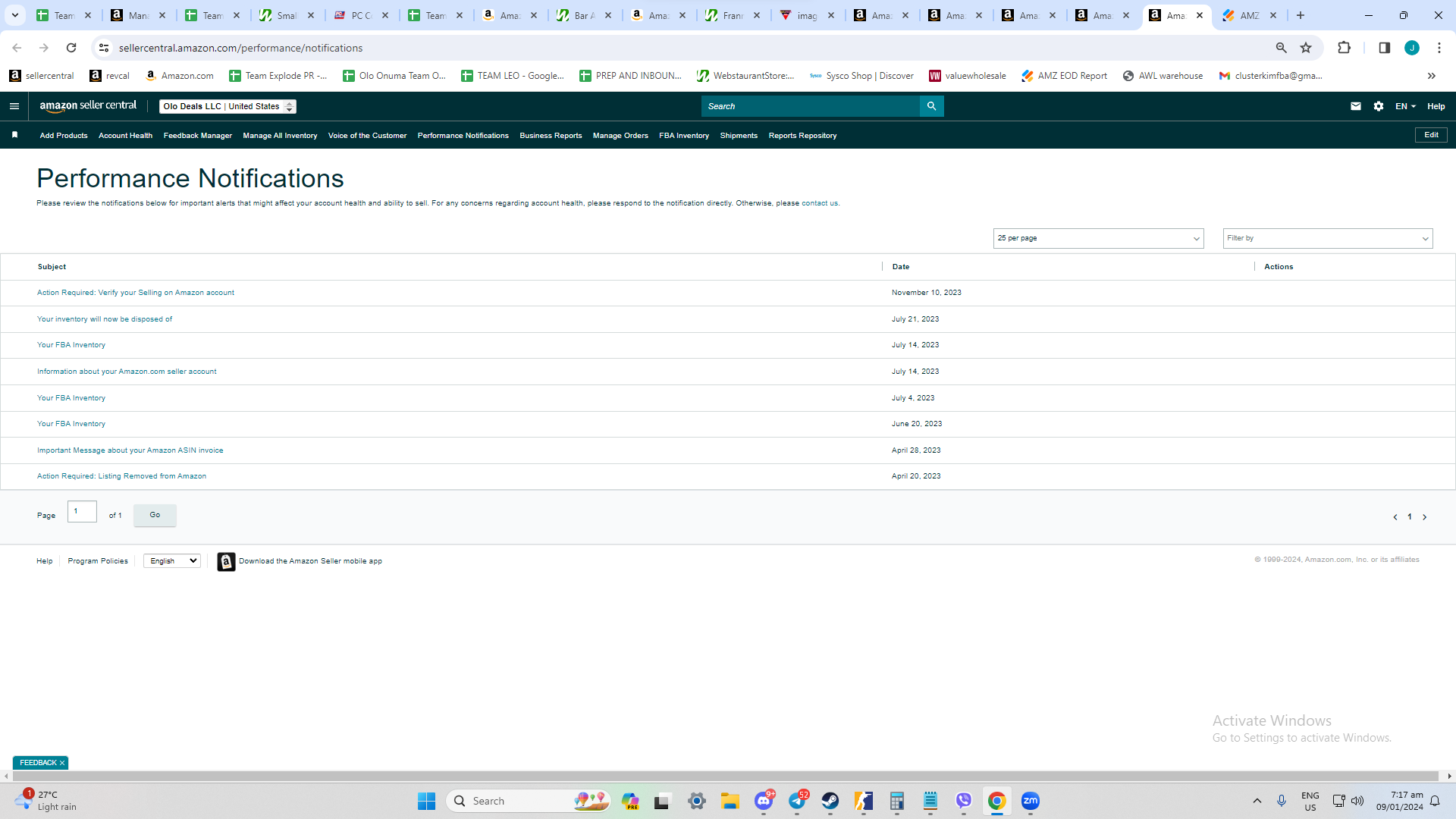Image resolution: width=1456 pixels, height=819 pixels.
Task: Open FBA Inventory in navigation bar
Action: pos(684,136)
